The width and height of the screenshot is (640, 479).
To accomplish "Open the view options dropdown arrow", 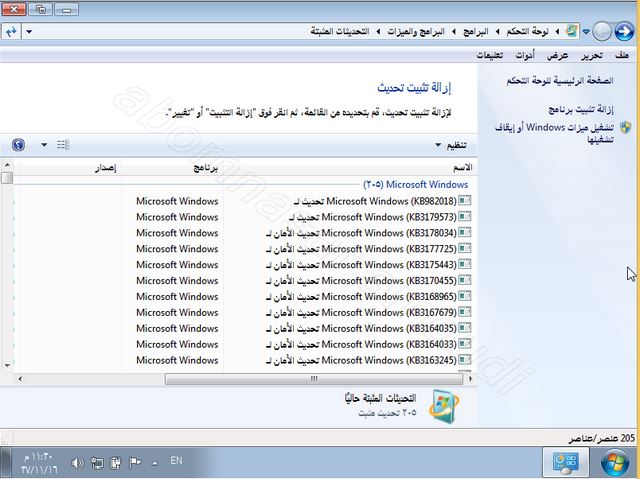I will pos(44,145).
